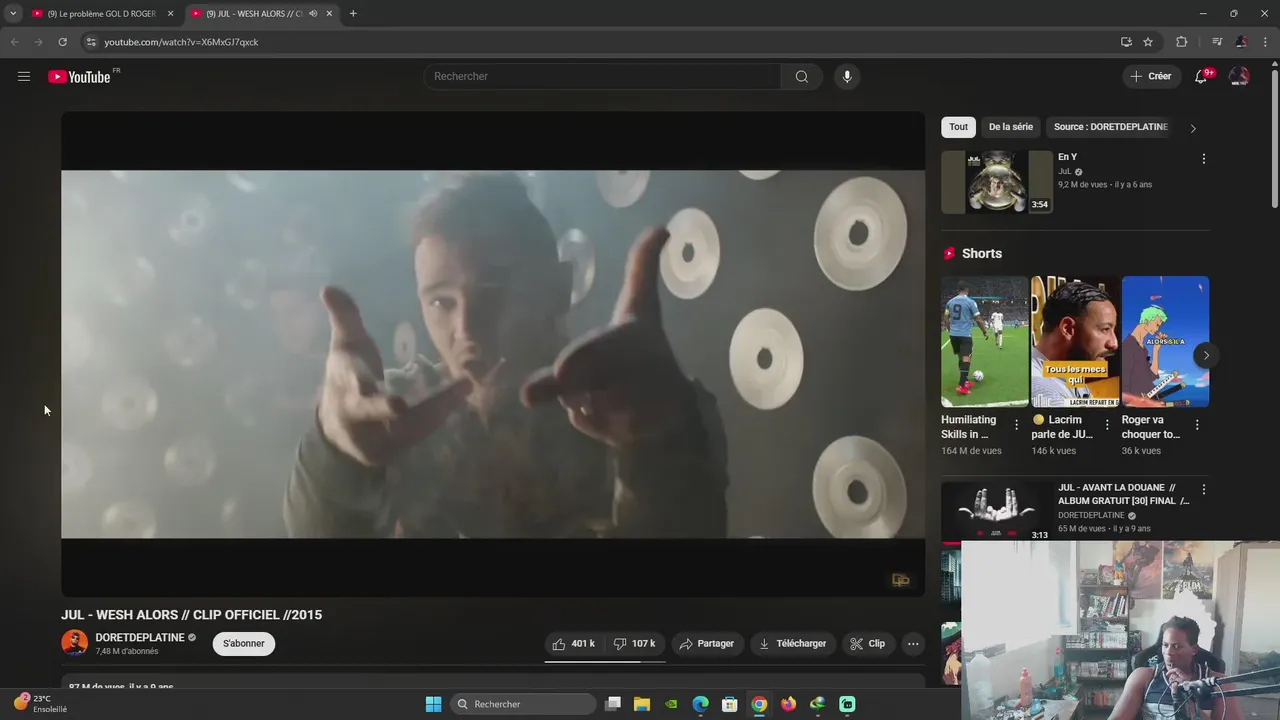Open options for the En Y video
This screenshot has width=1280, height=720.
[x=1203, y=159]
